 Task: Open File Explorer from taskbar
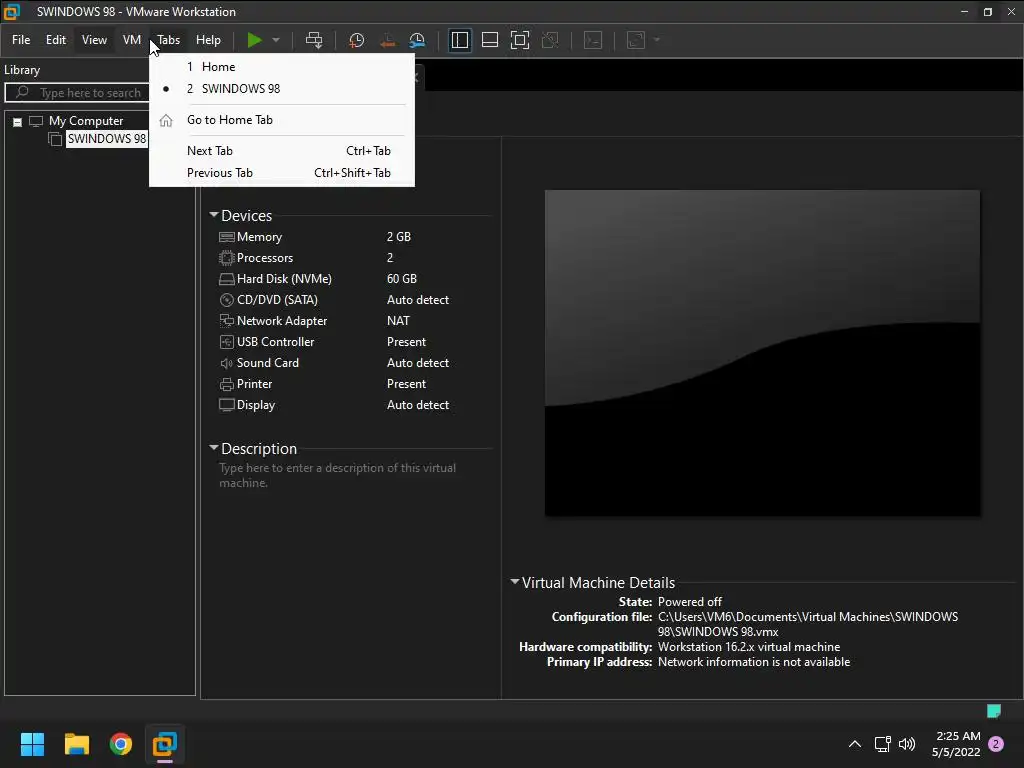(76, 744)
